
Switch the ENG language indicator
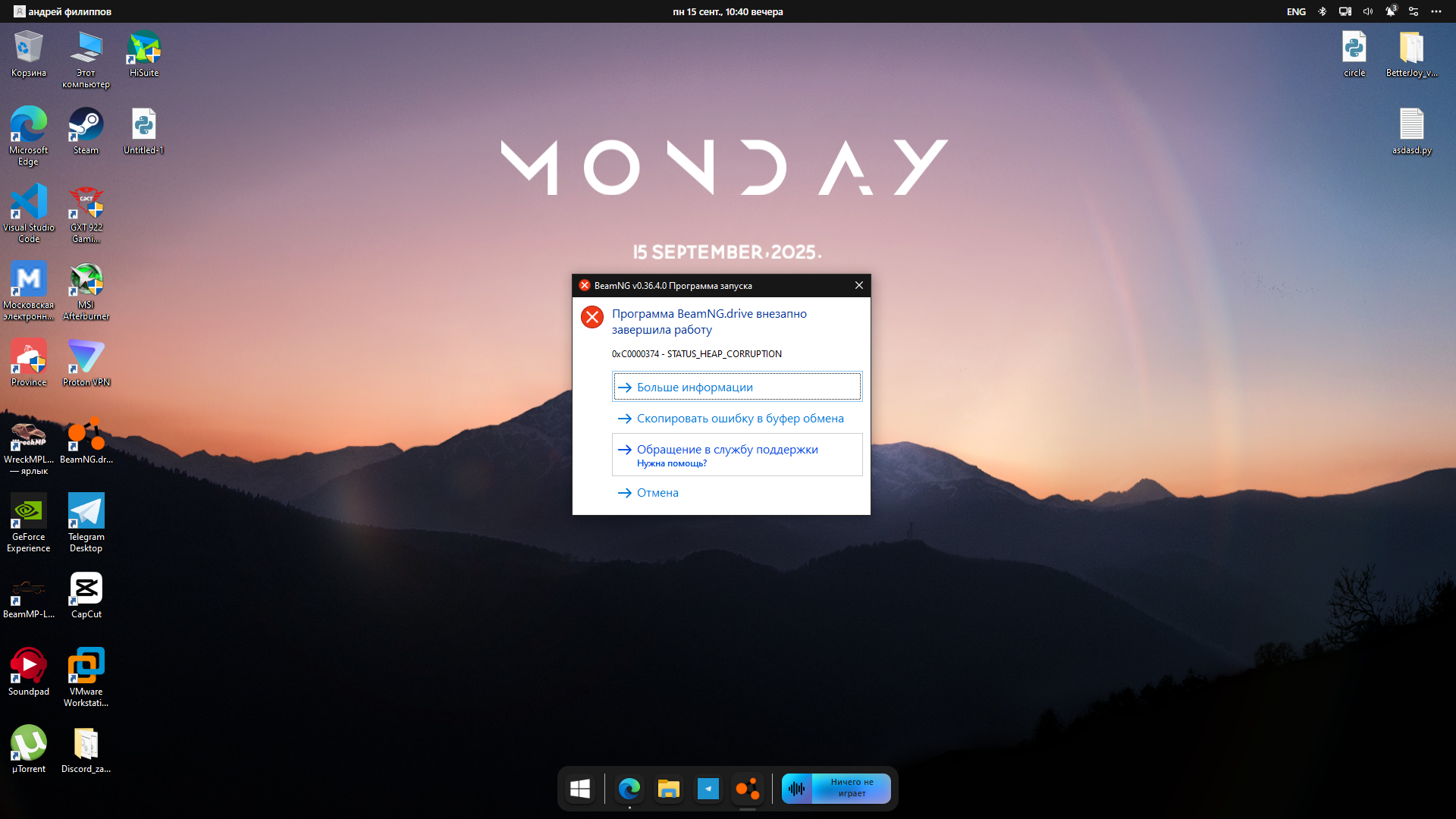point(1296,11)
